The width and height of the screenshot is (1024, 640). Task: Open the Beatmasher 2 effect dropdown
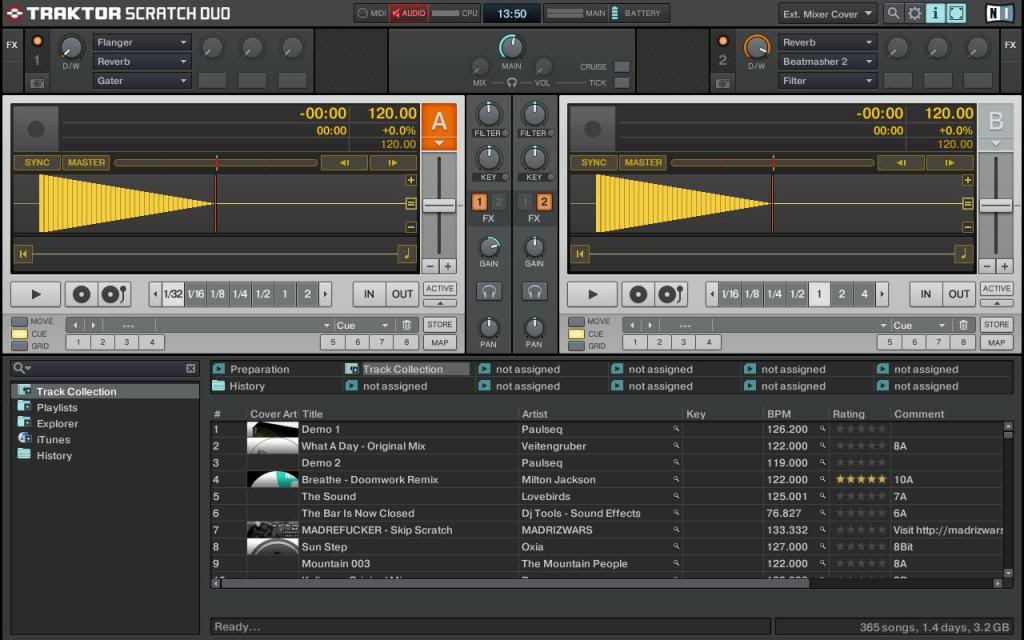coord(827,62)
